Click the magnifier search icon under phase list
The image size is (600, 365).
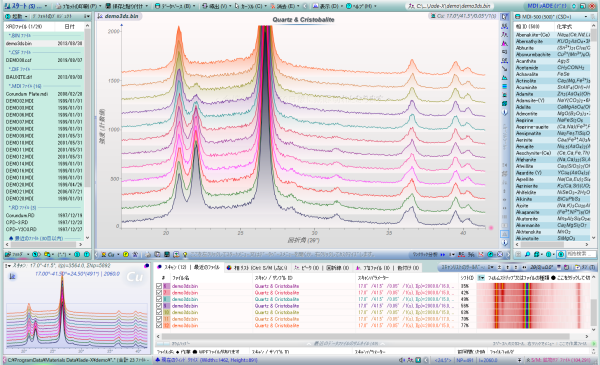[527, 254]
